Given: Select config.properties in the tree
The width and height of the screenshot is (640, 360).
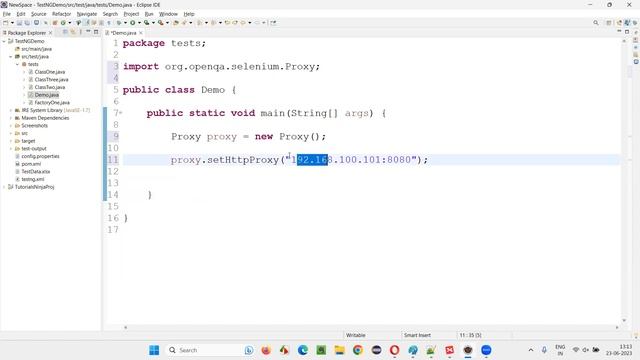Looking at the screenshot, I should [x=40, y=156].
